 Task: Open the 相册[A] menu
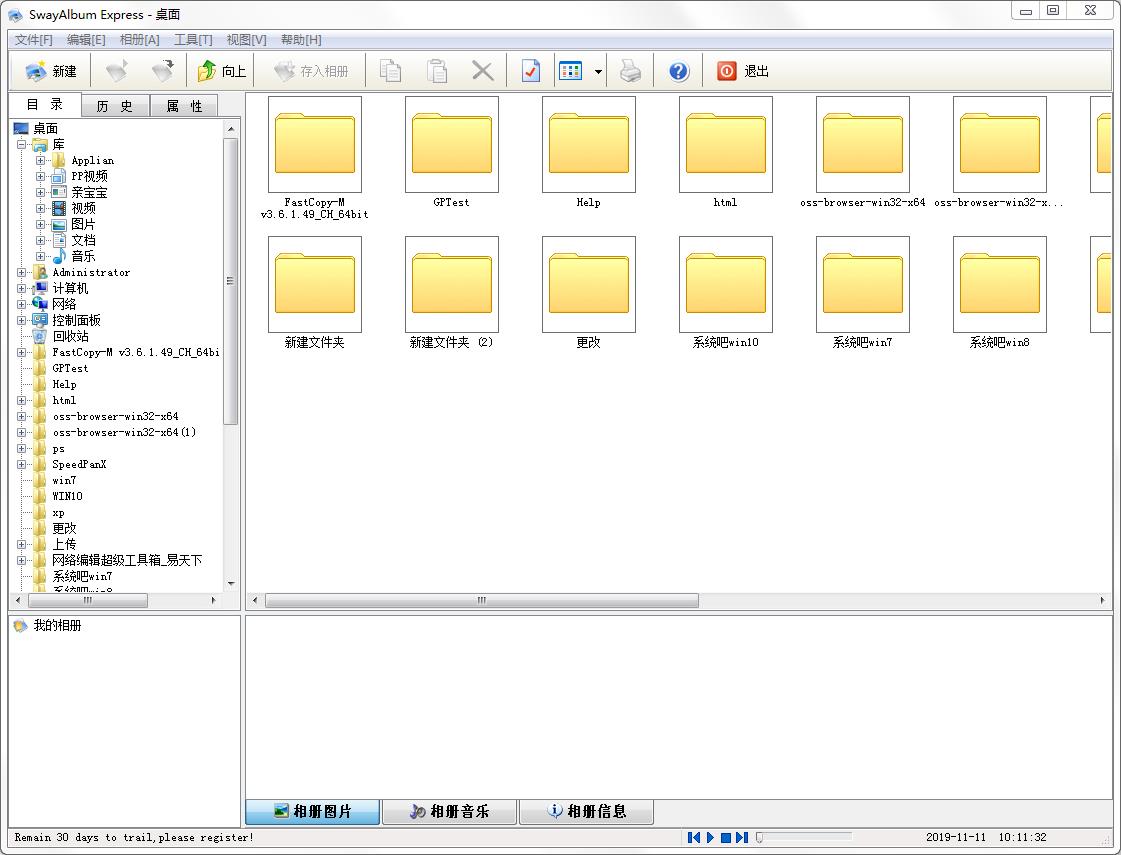click(139, 40)
